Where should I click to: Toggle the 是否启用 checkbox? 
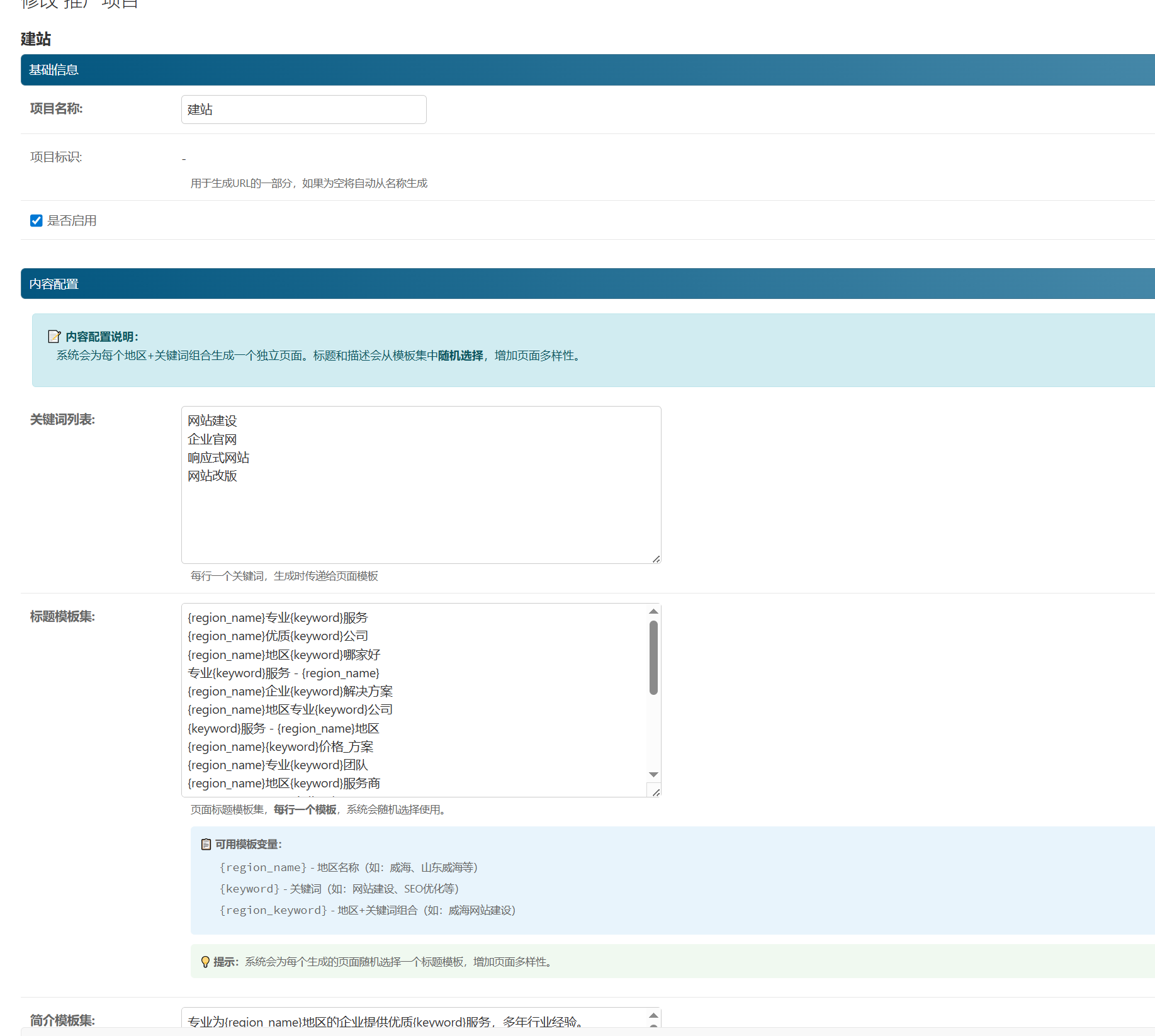tap(37, 221)
